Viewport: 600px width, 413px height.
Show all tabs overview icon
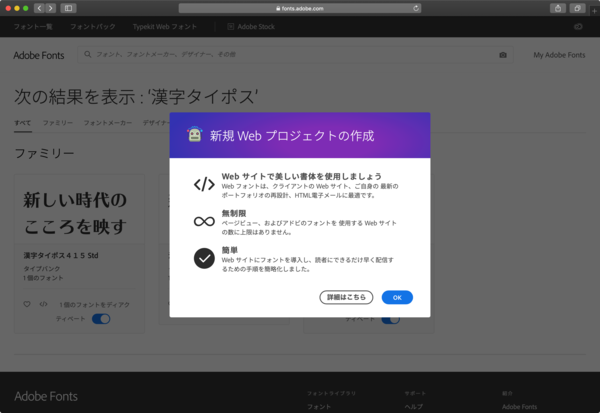577,8
